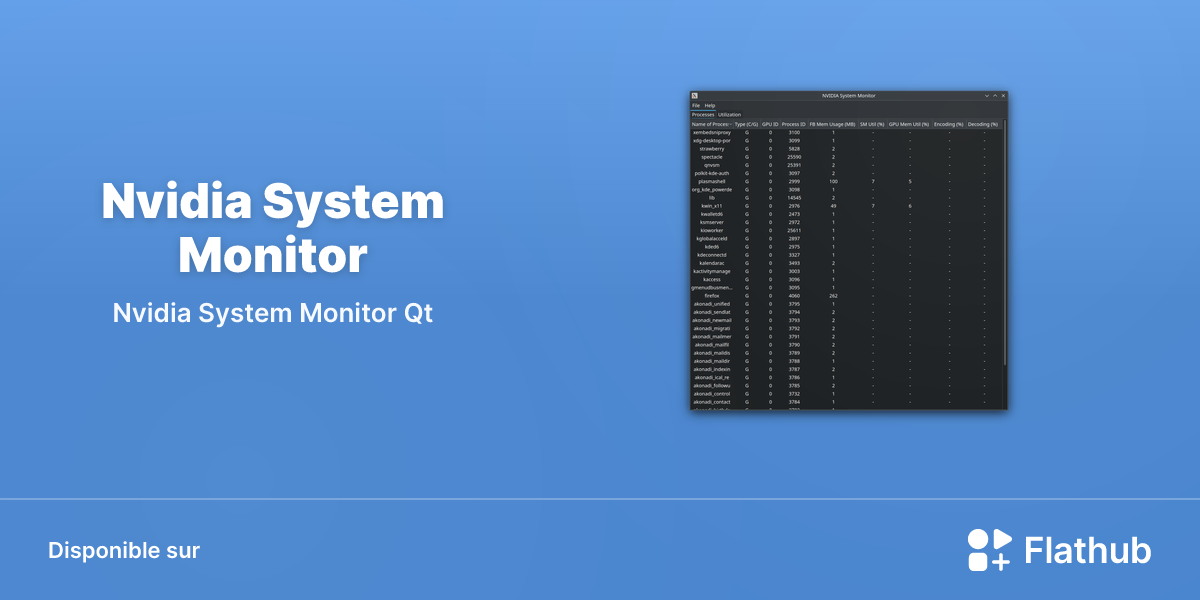Select the kaccess process row
1200x600 pixels.
coord(846,279)
